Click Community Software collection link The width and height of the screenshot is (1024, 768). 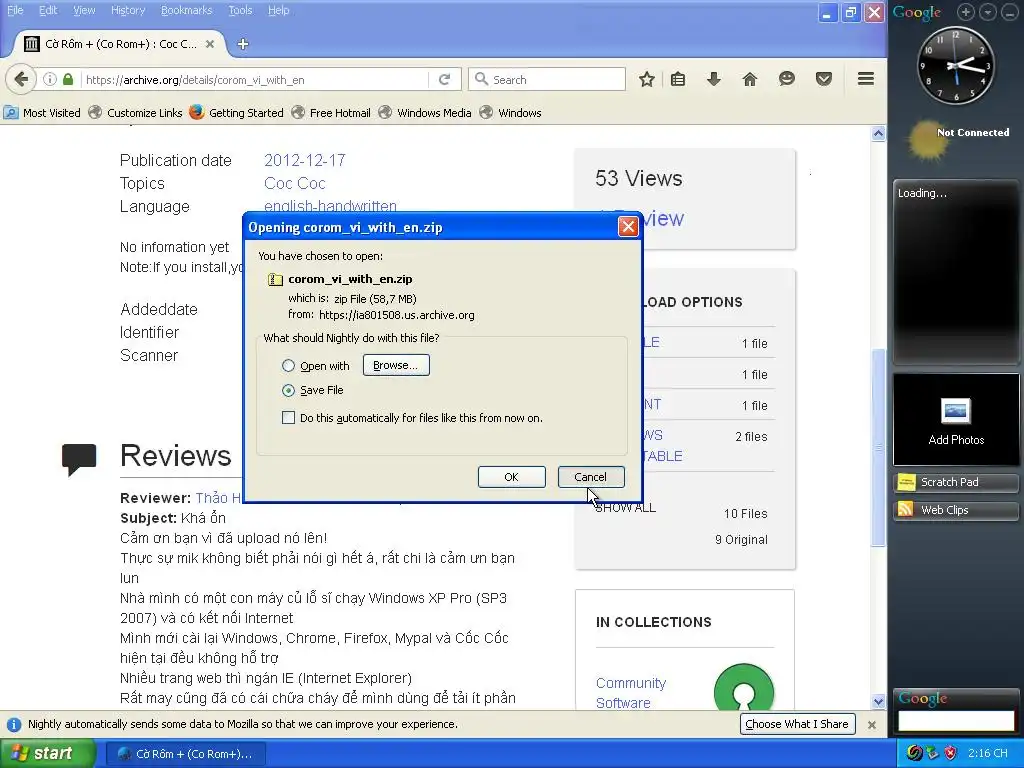631,693
